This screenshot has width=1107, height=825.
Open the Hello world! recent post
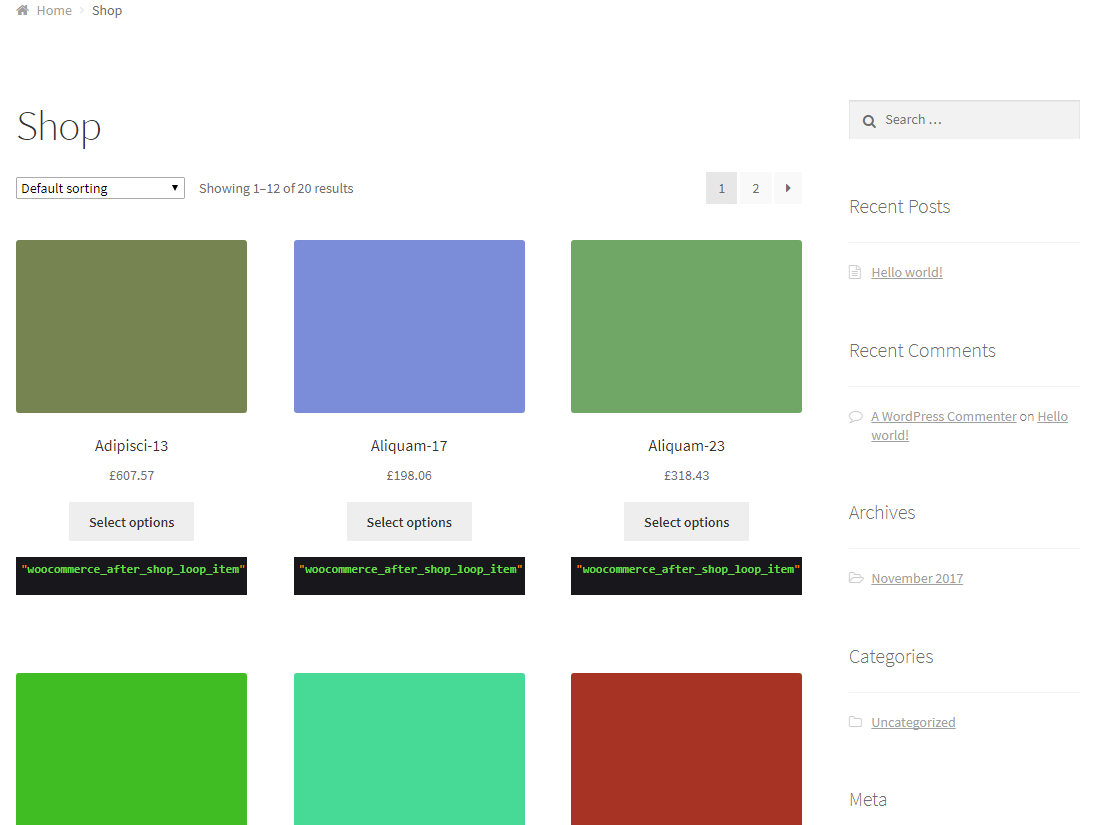[906, 272]
